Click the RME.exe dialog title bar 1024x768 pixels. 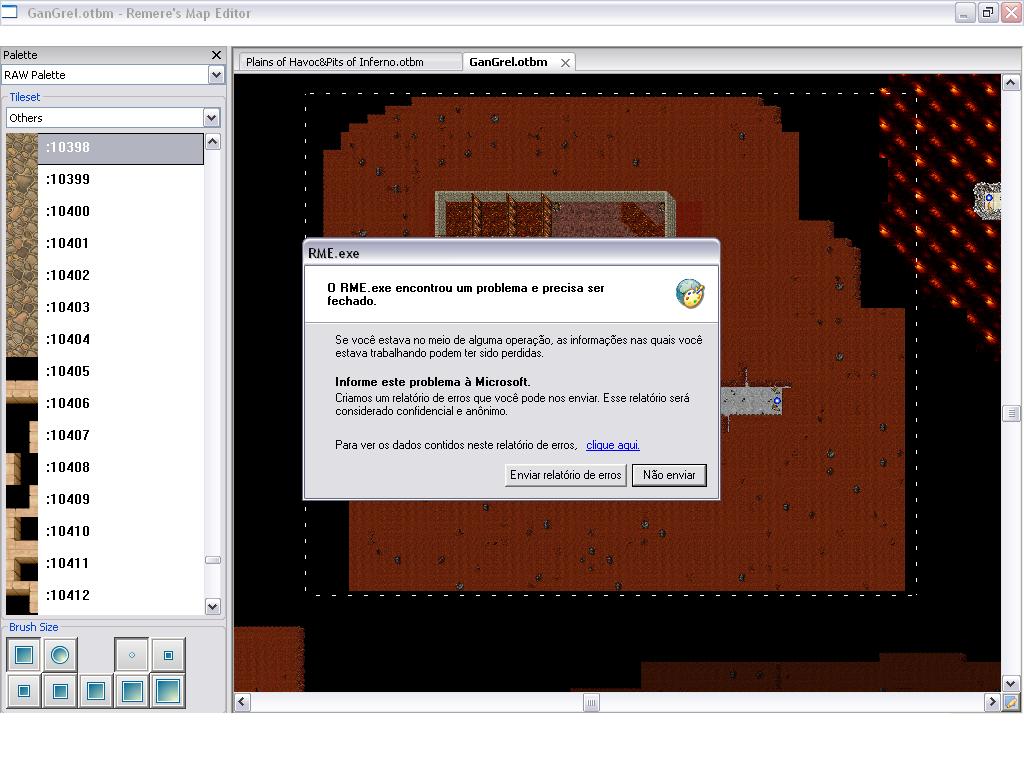pyautogui.click(x=511, y=253)
